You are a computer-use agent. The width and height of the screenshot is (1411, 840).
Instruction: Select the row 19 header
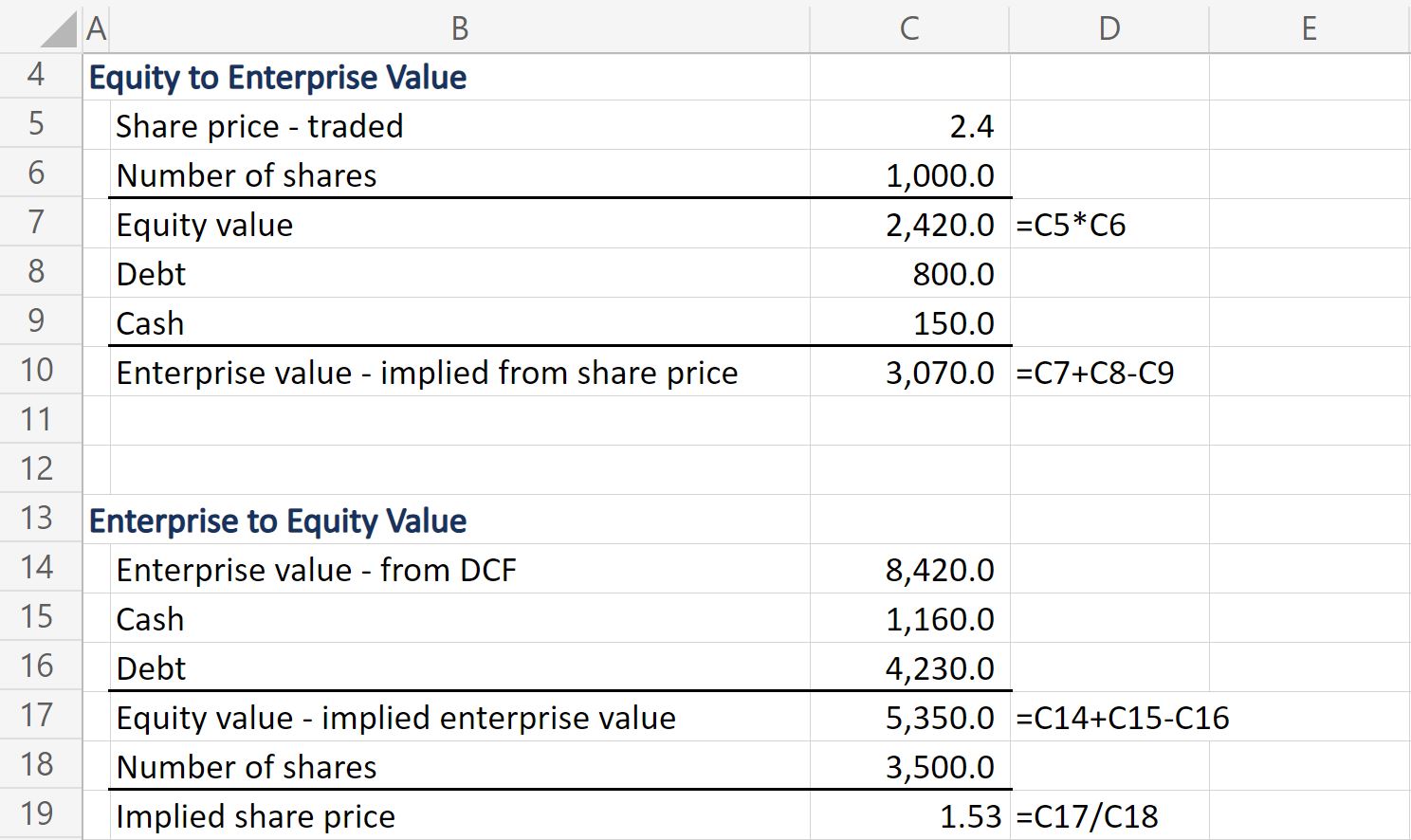click(37, 813)
